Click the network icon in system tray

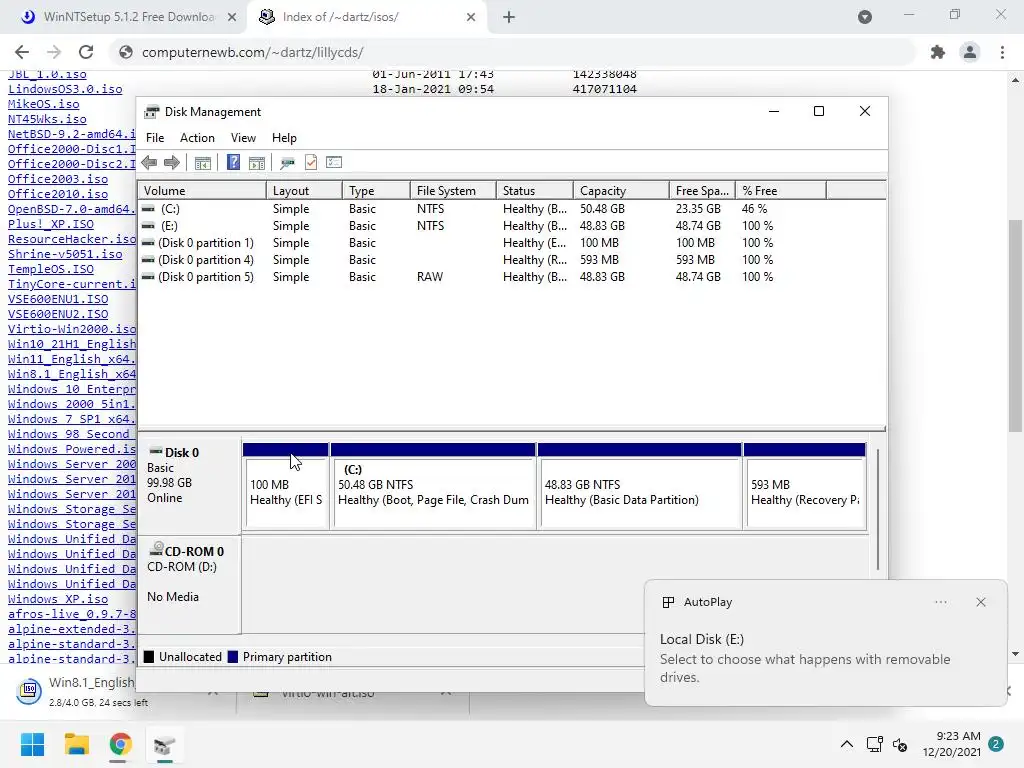tap(874, 744)
